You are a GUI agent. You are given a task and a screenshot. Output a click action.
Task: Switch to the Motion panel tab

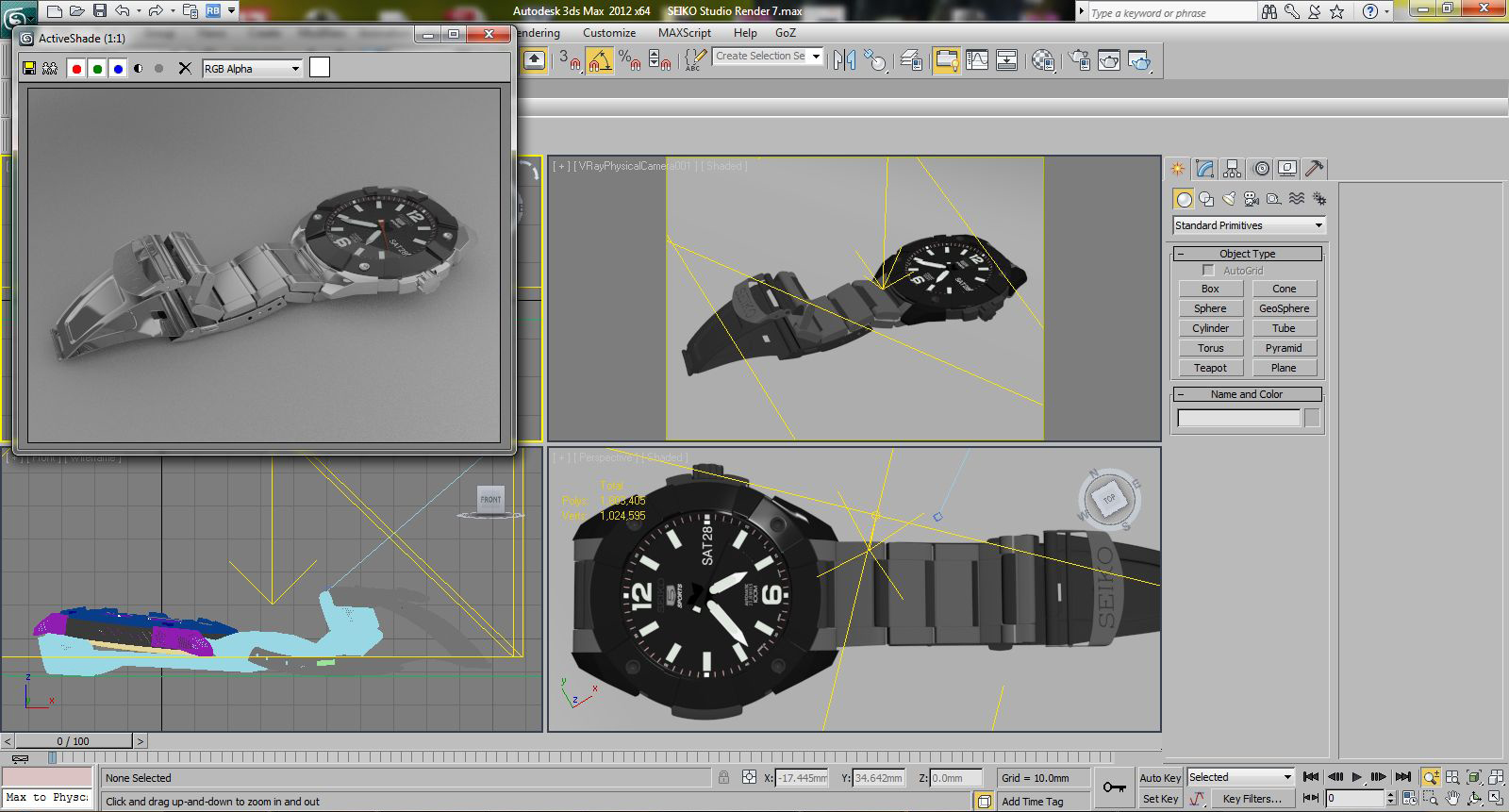(x=1262, y=169)
